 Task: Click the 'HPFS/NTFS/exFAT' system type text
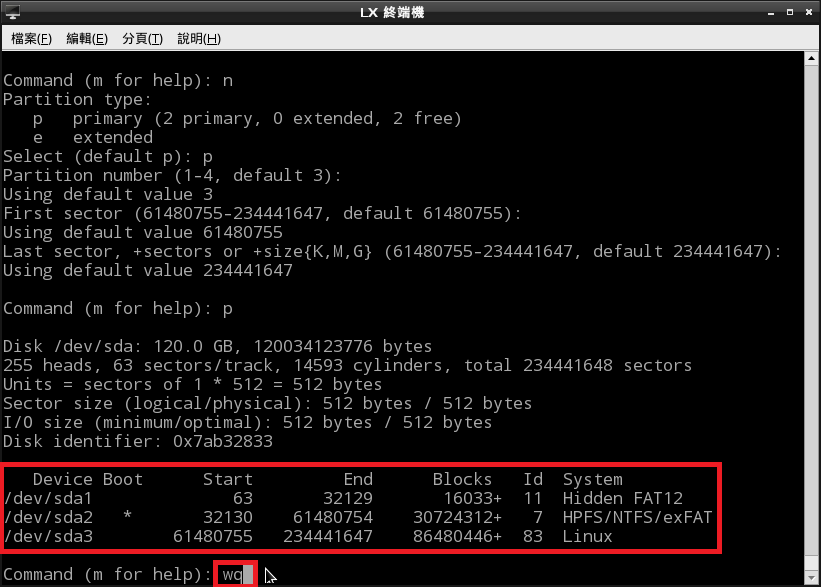(x=637, y=518)
